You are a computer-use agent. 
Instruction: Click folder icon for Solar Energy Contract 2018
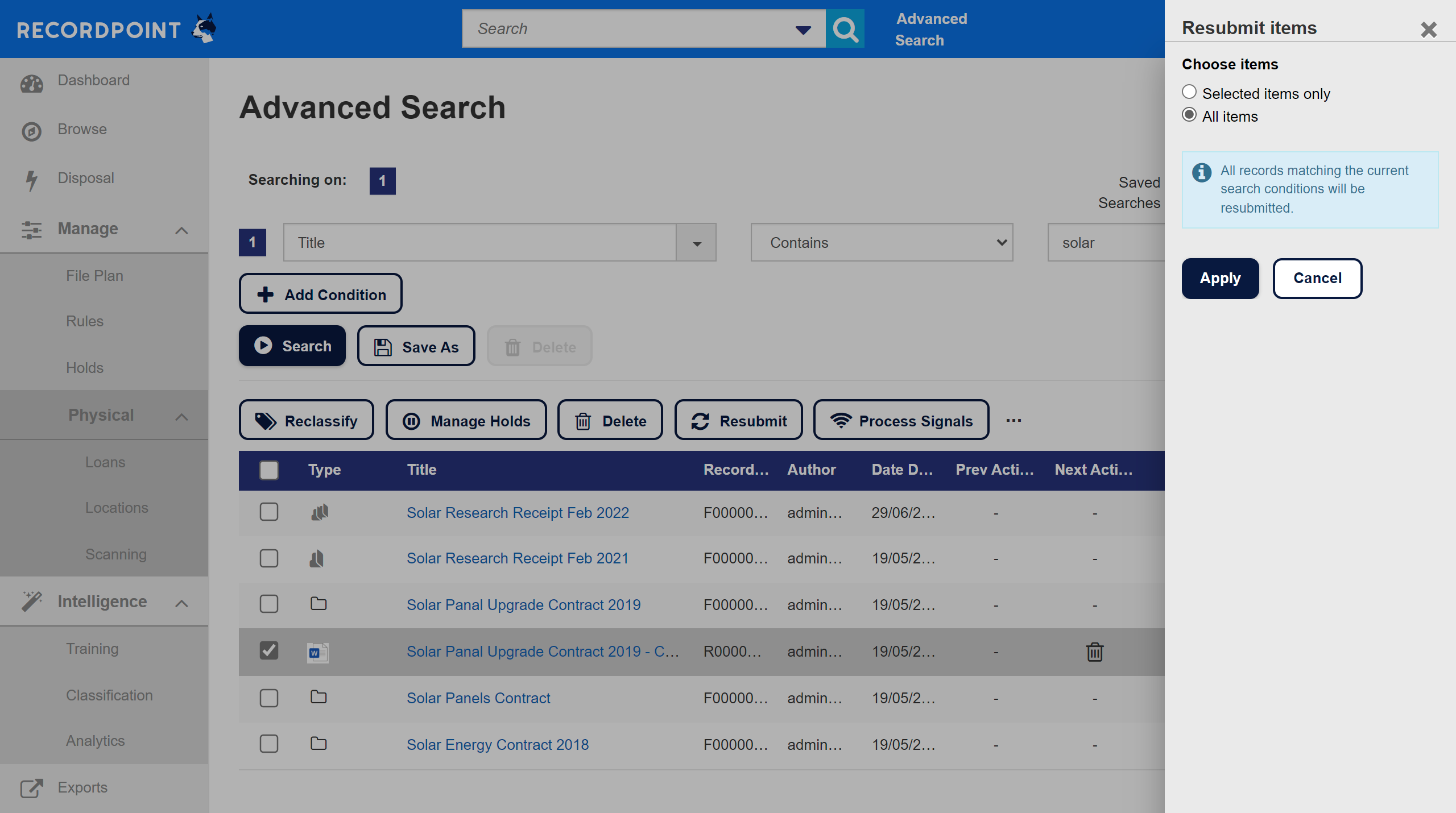click(318, 744)
